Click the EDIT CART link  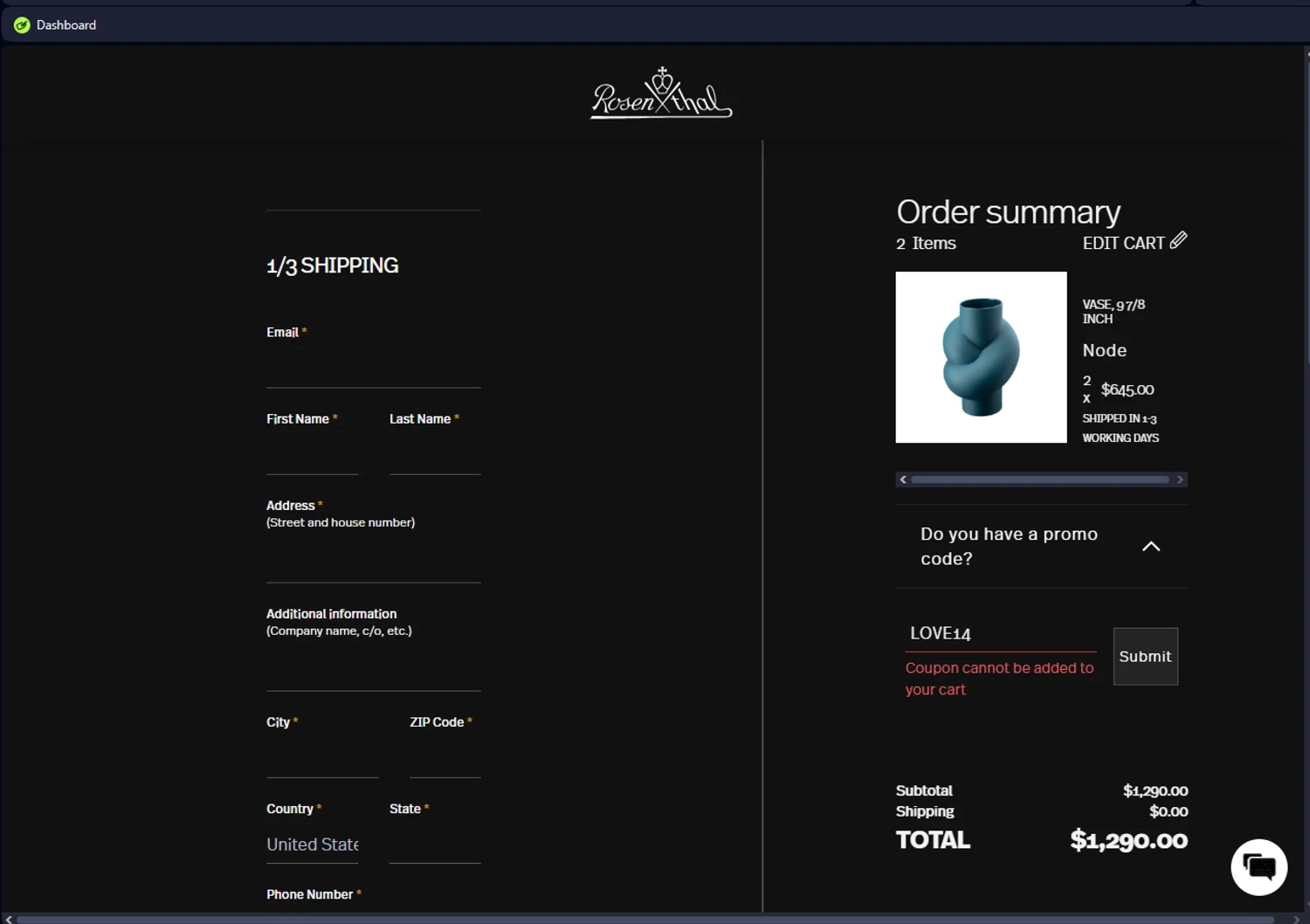(x=1124, y=243)
